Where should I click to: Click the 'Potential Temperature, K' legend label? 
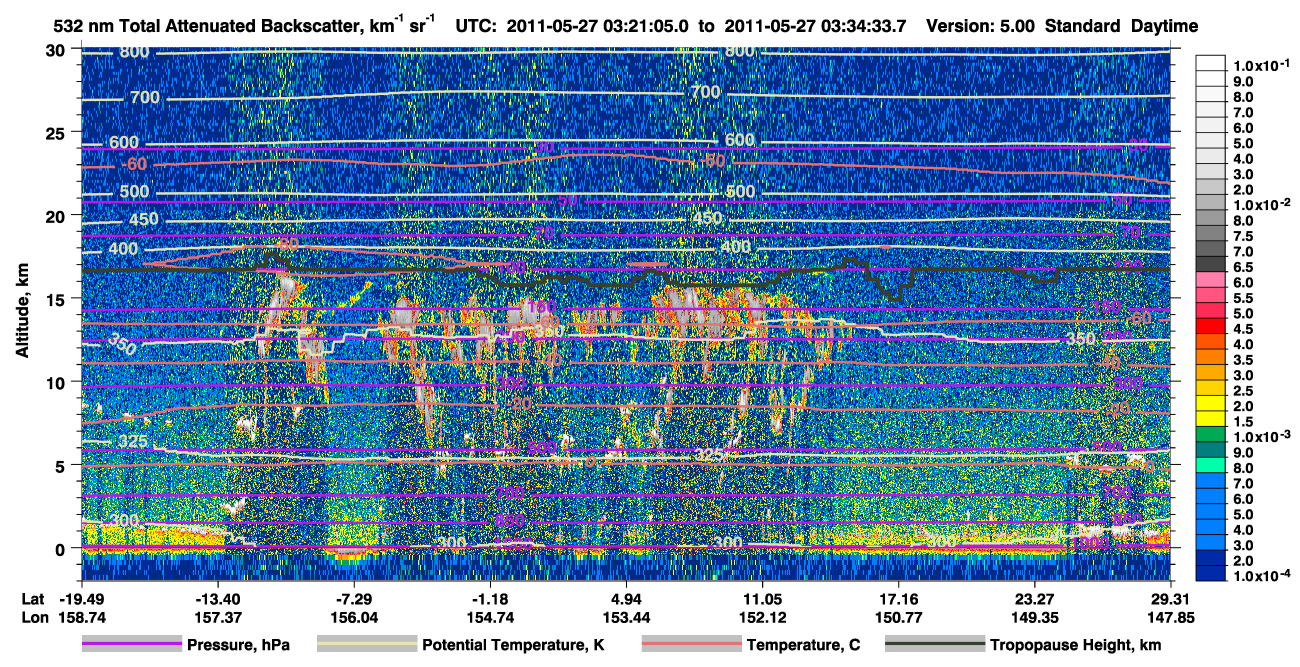click(x=513, y=646)
